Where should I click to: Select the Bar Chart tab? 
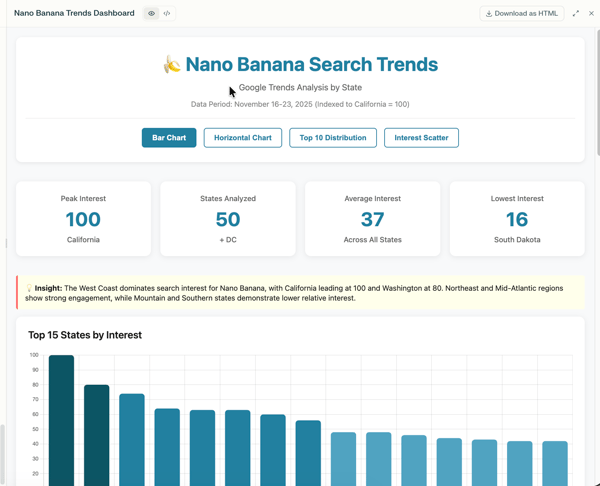(x=169, y=138)
